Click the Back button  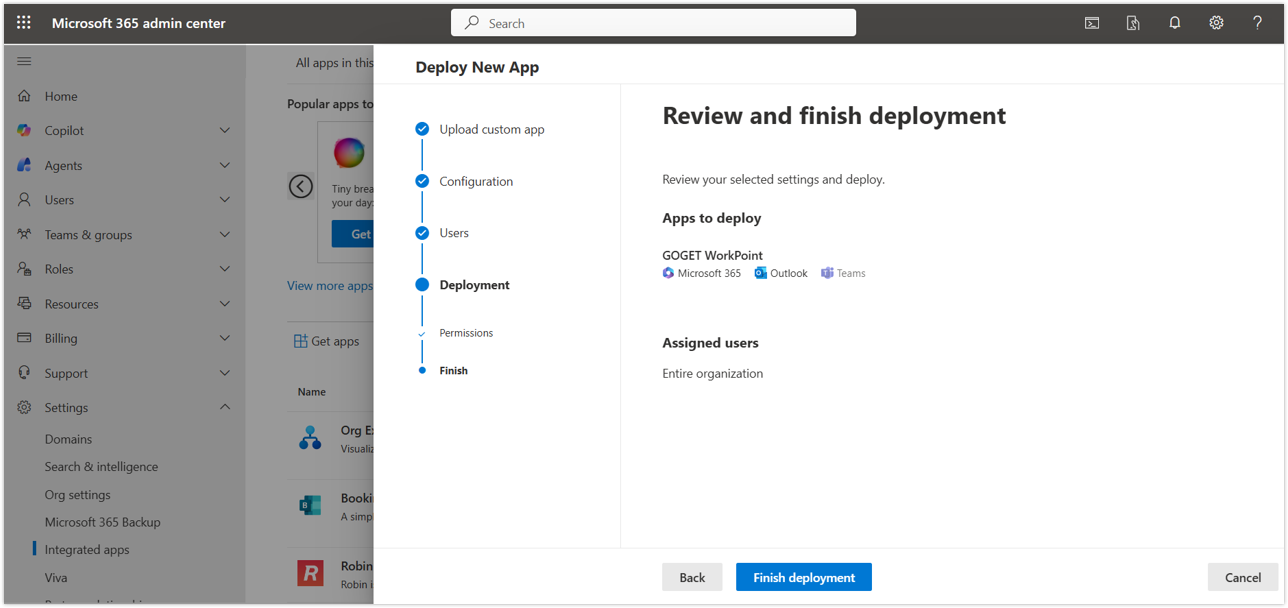pyautogui.click(x=692, y=577)
